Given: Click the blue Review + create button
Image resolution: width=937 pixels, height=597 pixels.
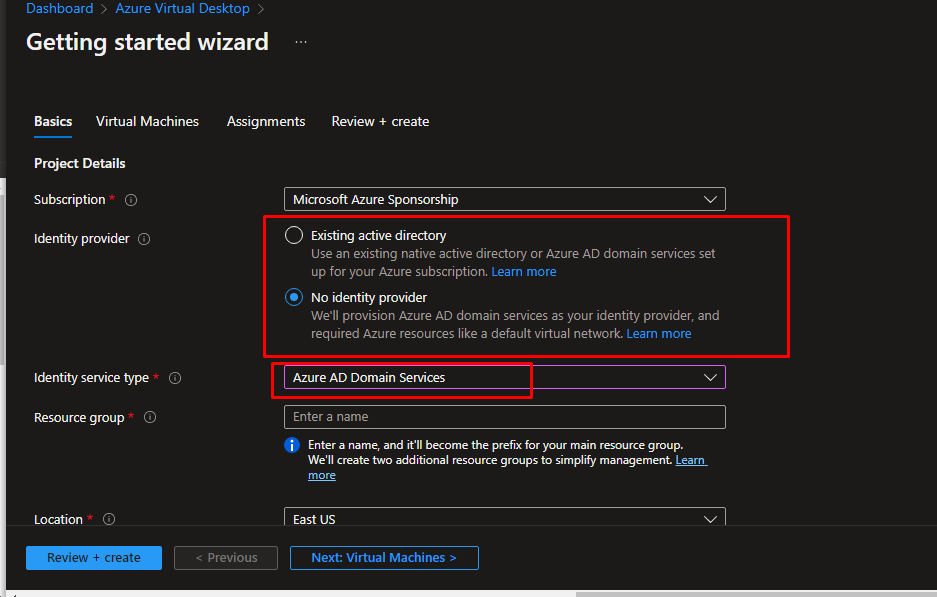Looking at the screenshot, I should 94,558.
